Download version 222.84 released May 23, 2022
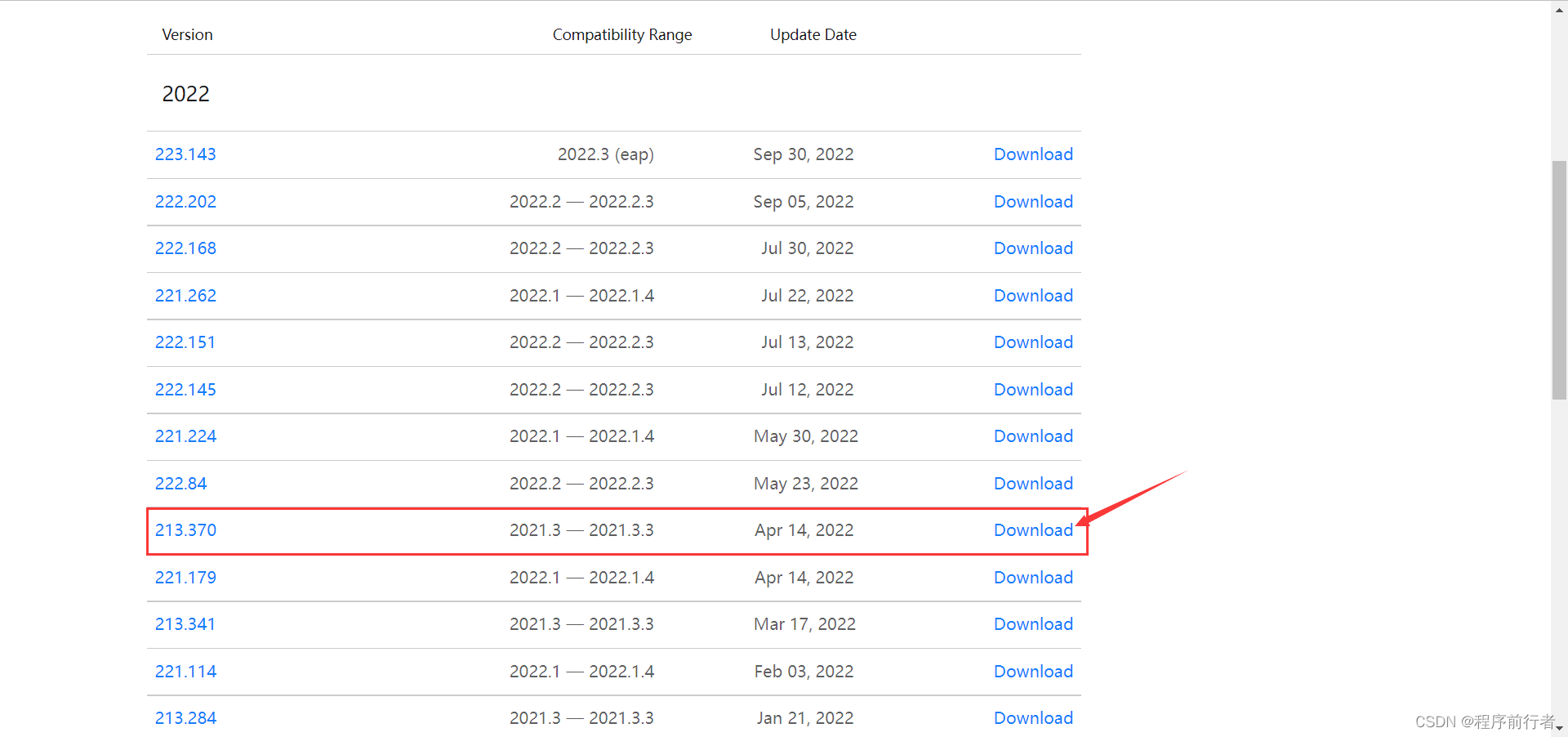 coord(1033,484)
